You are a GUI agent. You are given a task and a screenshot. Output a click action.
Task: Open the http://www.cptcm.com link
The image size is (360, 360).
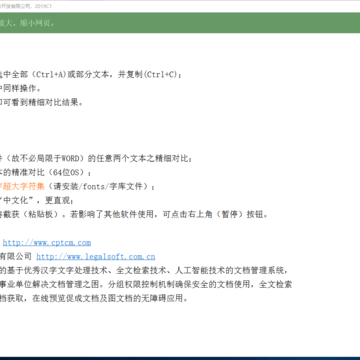click(47, 243)
